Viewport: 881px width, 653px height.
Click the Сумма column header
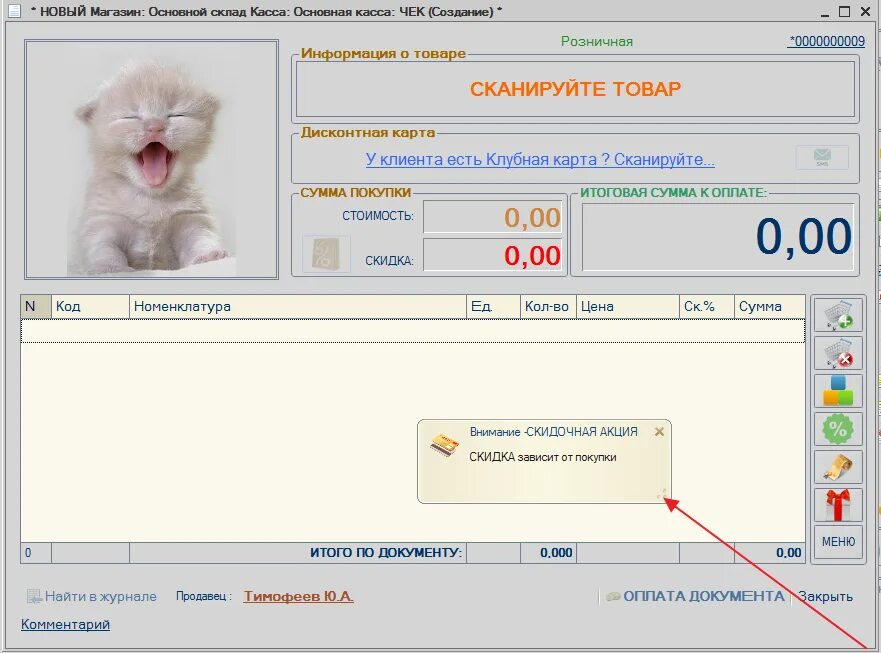[769, 307]
